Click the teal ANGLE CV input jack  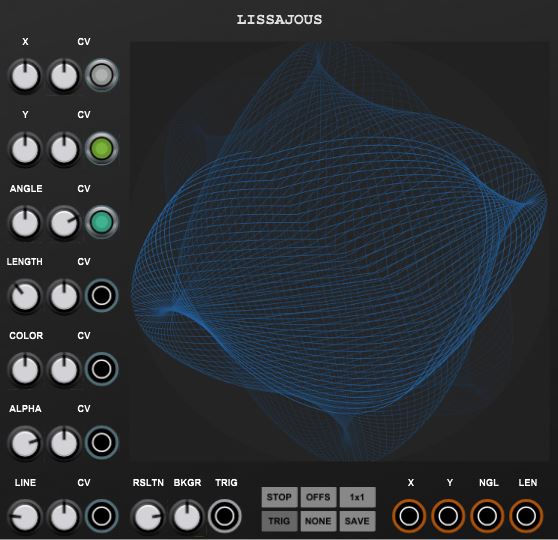point(102,222)
